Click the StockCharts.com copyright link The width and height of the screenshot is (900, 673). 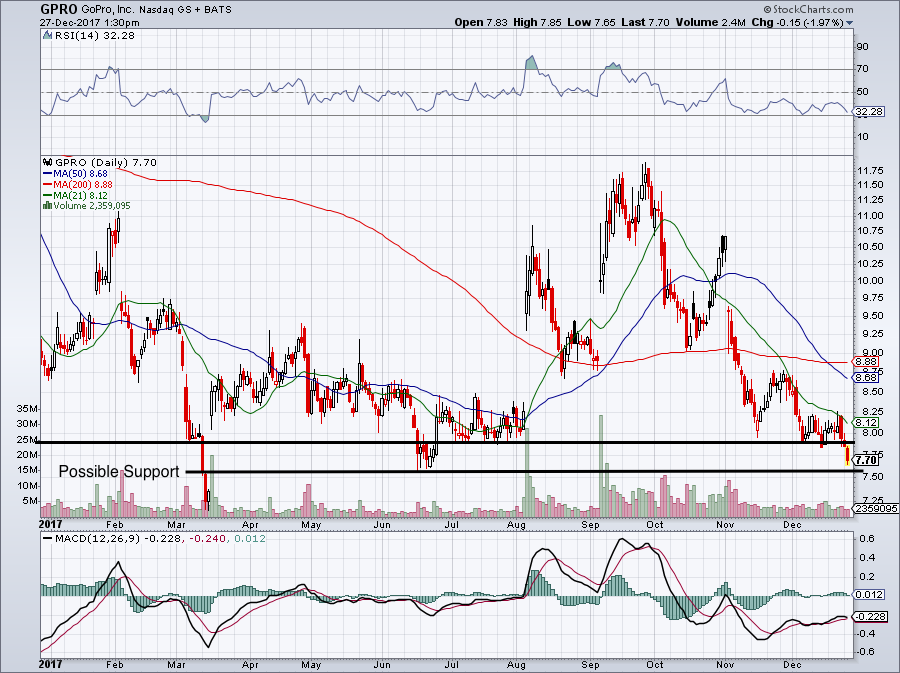tap(808, 10)
